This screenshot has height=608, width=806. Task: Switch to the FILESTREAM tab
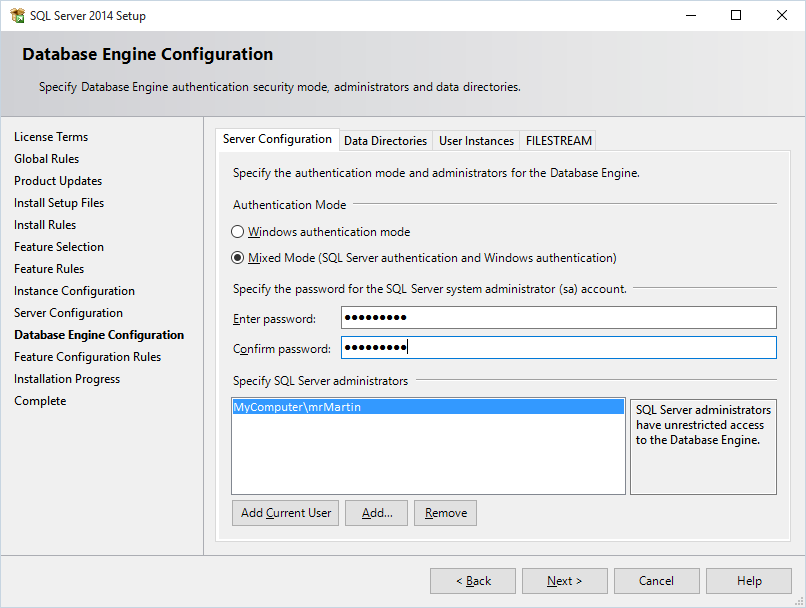point(558,141)
